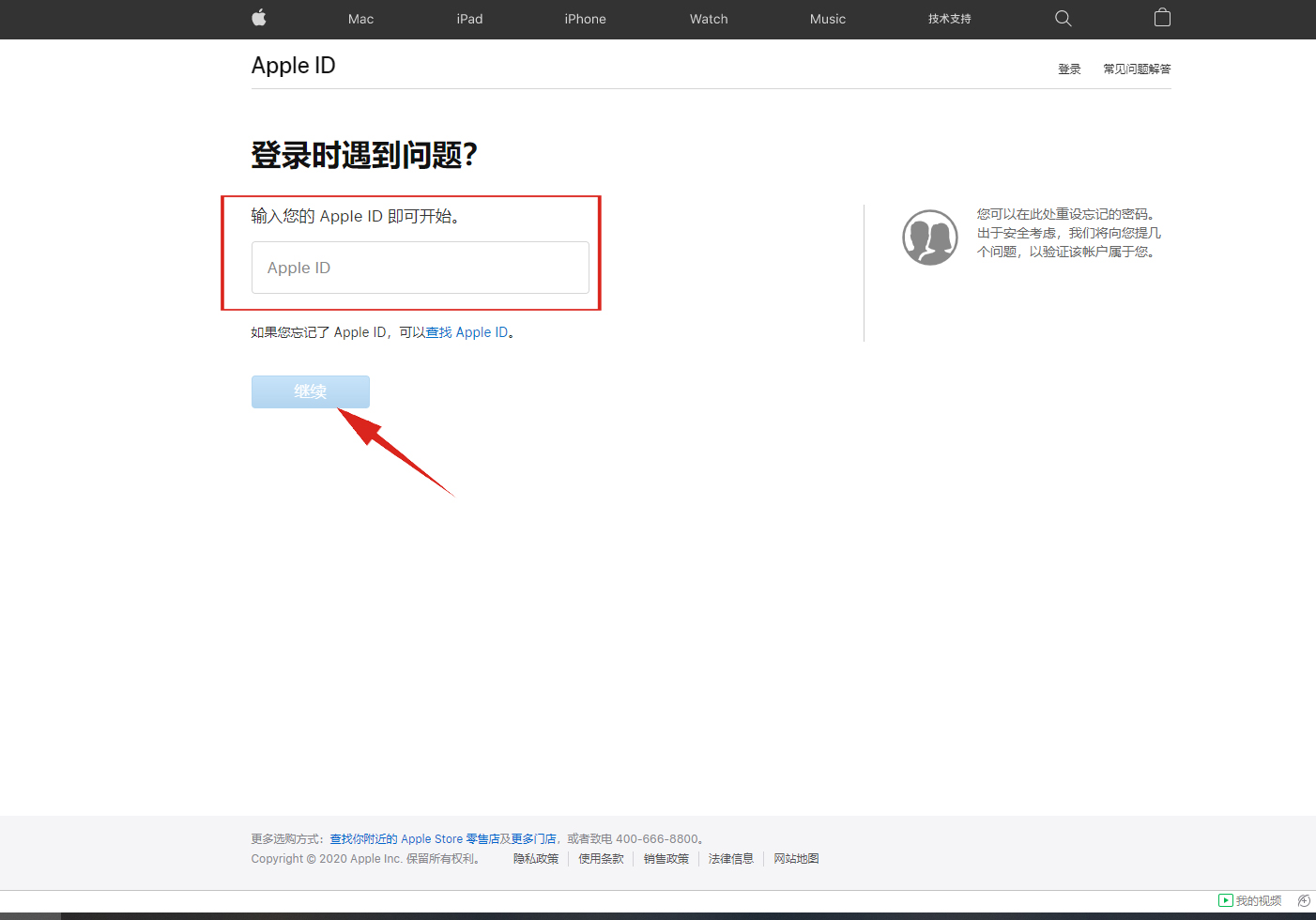Open the Watch menu item
Viewport: 1316px width, 920px height.
tap(709, 19)
